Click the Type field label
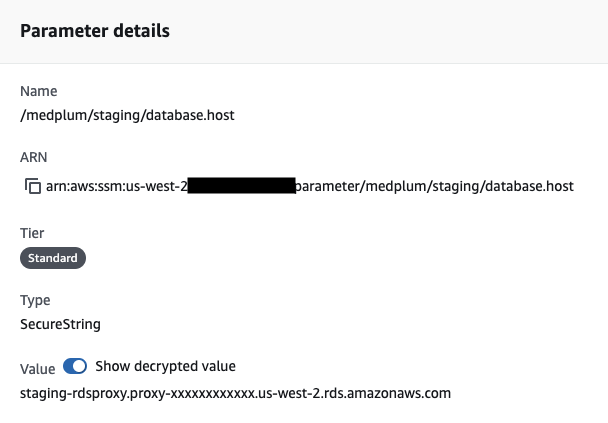The height and width of the screenshot is (423, 608). point(35,300)
